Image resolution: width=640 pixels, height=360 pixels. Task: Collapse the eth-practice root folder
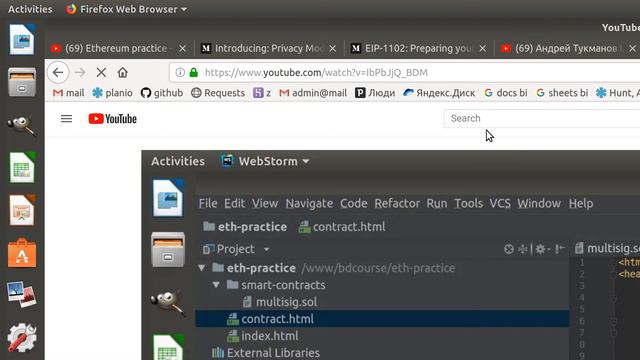coord(202,268)
